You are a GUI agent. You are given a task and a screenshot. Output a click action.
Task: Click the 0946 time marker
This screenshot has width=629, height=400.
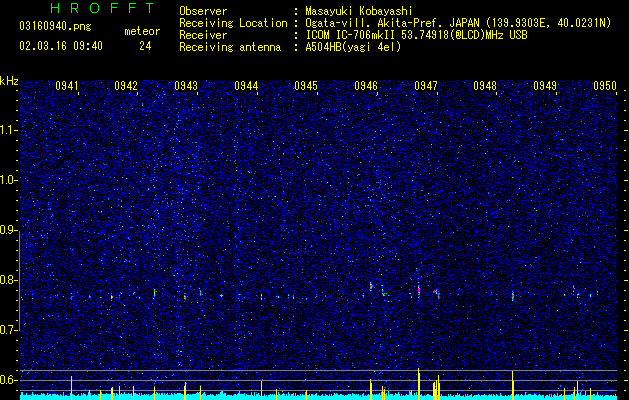click(366, 86)
